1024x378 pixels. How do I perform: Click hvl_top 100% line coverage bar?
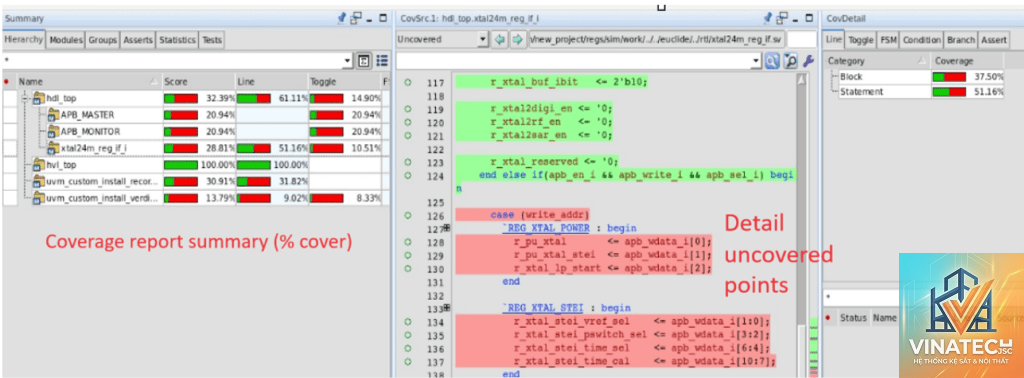253,165
